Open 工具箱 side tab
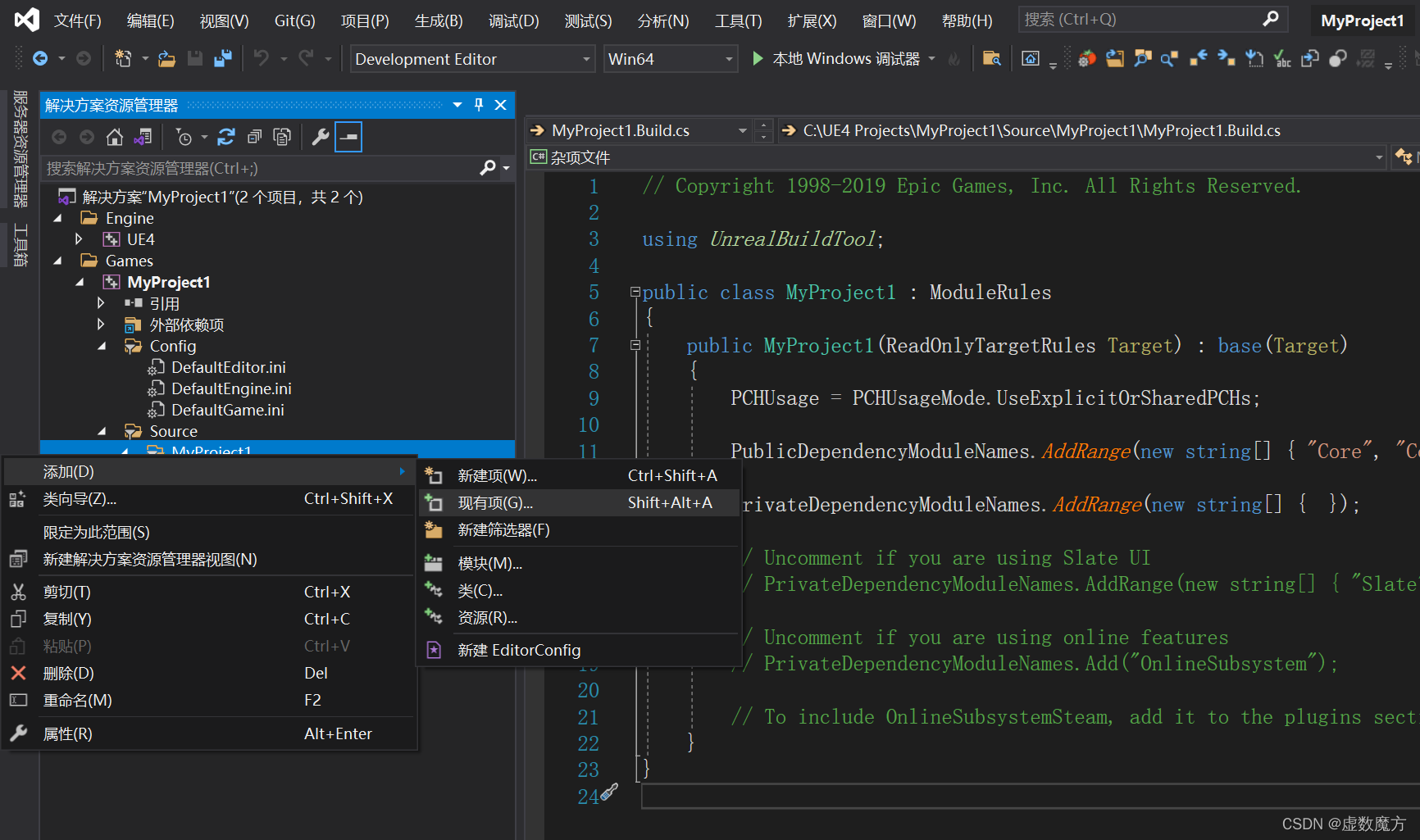1420x840 pixels. 20,246
